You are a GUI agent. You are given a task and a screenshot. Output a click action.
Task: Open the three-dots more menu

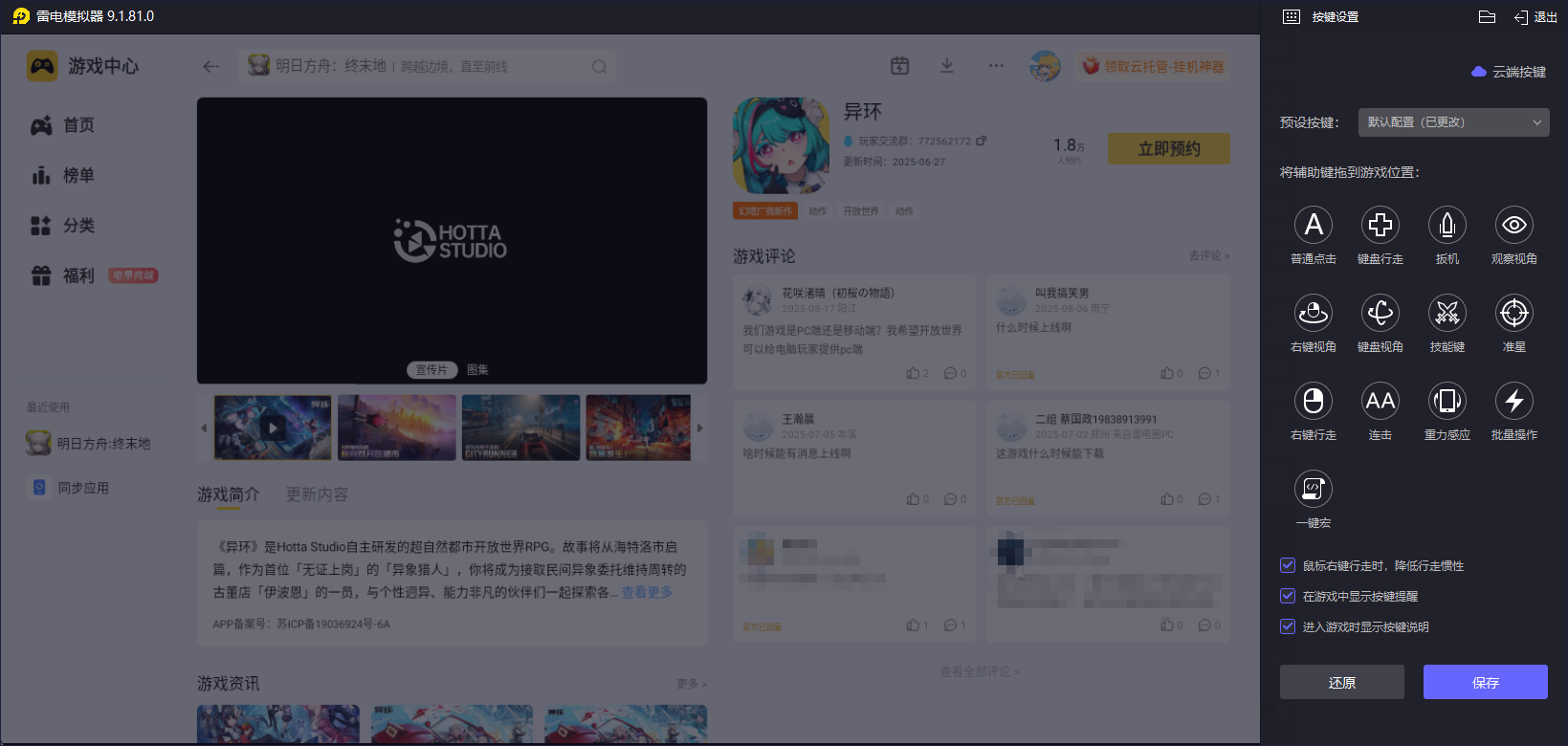coord(996,66)
